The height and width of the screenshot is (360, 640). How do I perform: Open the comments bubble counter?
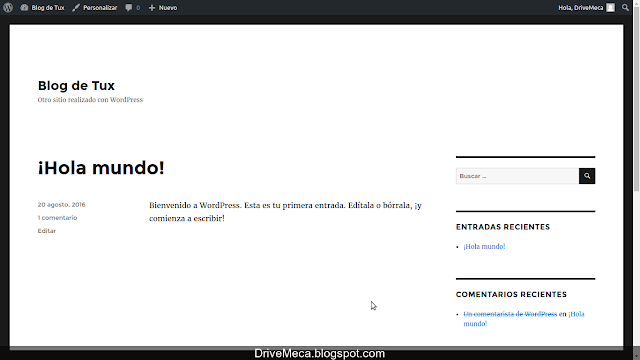click(132, 7)
